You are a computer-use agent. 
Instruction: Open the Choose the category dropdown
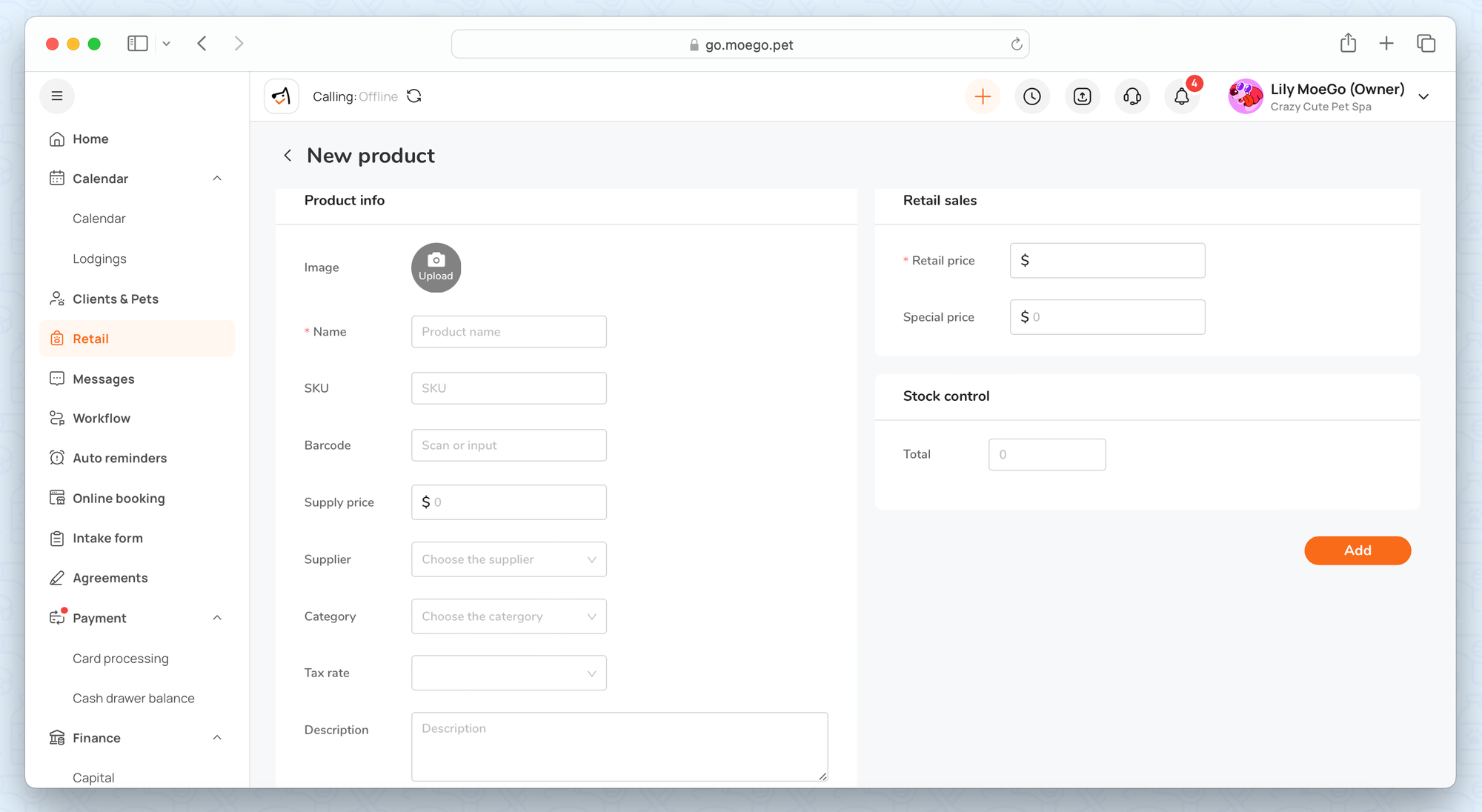click(x=508, y=616)
